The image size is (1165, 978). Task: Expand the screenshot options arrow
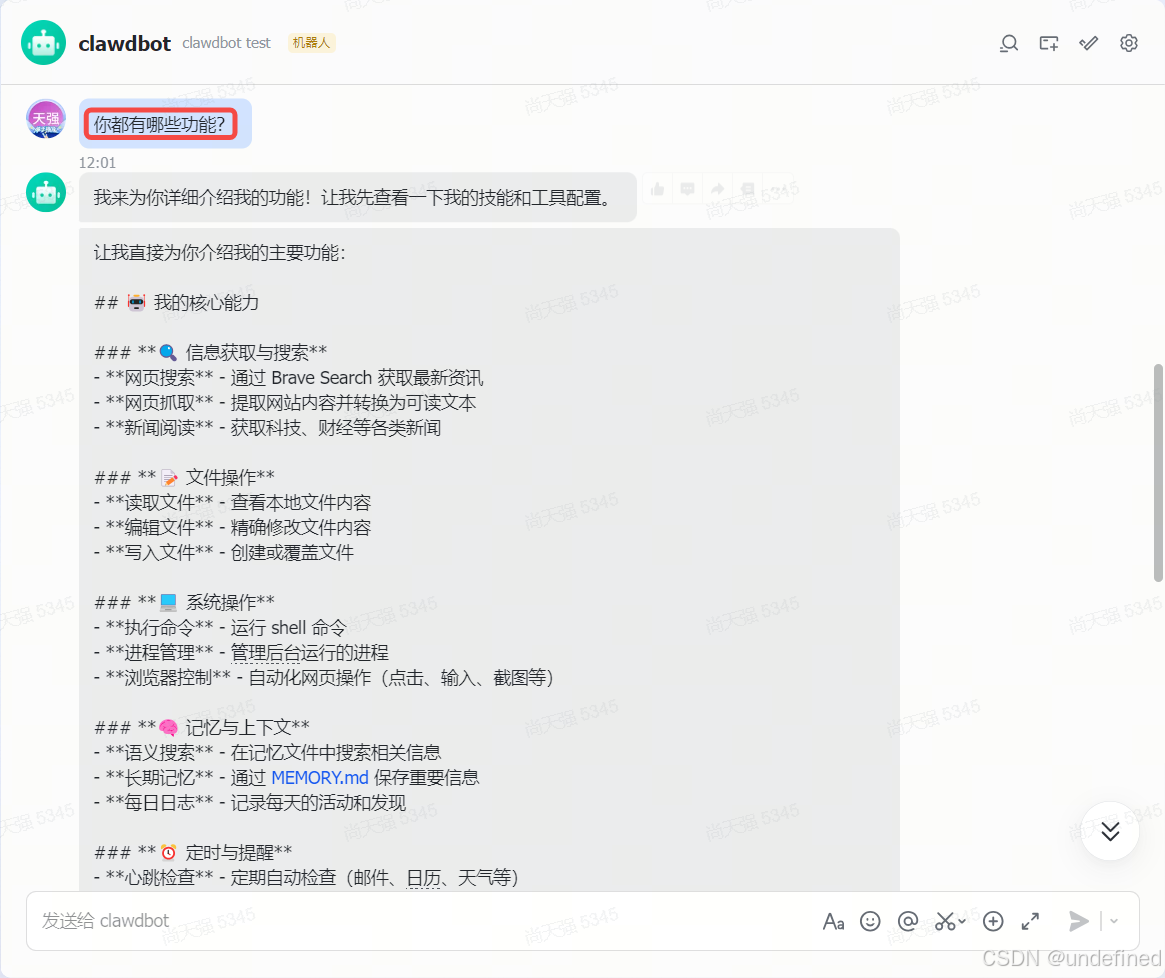click(962, 922)
